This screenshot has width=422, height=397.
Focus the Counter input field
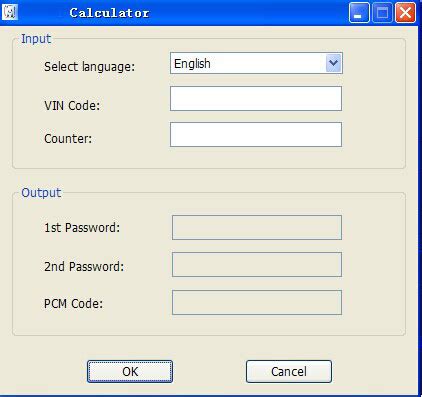click(256, 134)
